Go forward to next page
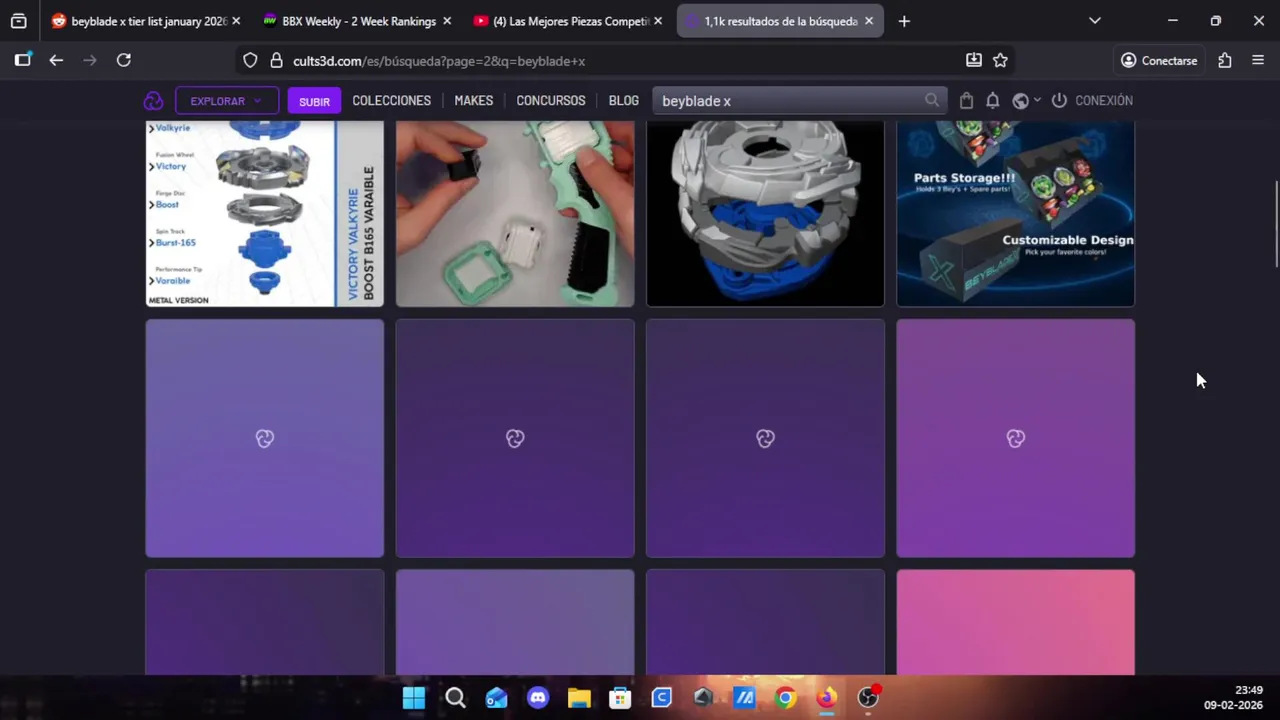Viewport: 1280px width, 720px height. point(90,61)
